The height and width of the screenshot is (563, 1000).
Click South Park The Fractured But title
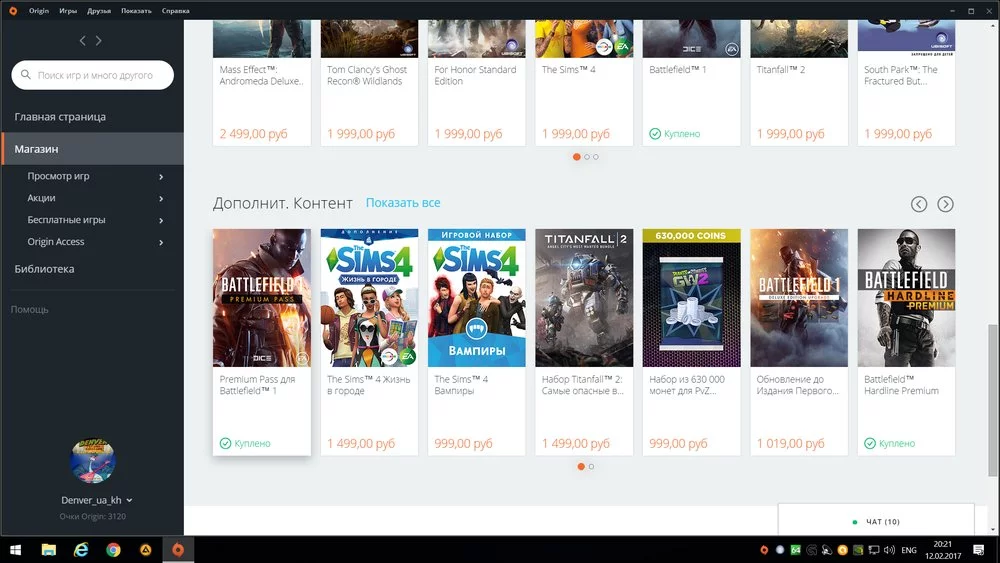(901, 75)
